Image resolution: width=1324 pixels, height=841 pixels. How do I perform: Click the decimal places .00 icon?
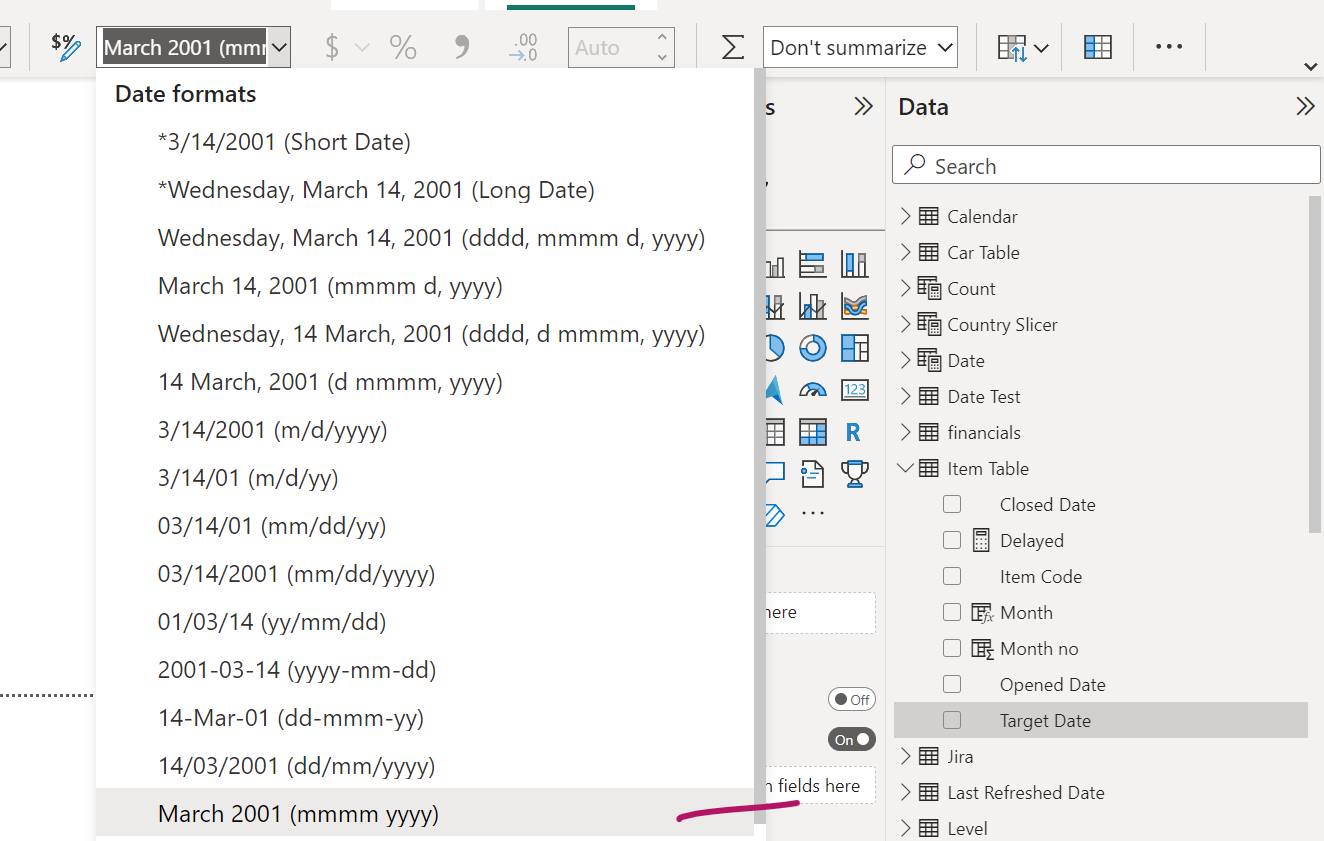[x=523, y=47]
